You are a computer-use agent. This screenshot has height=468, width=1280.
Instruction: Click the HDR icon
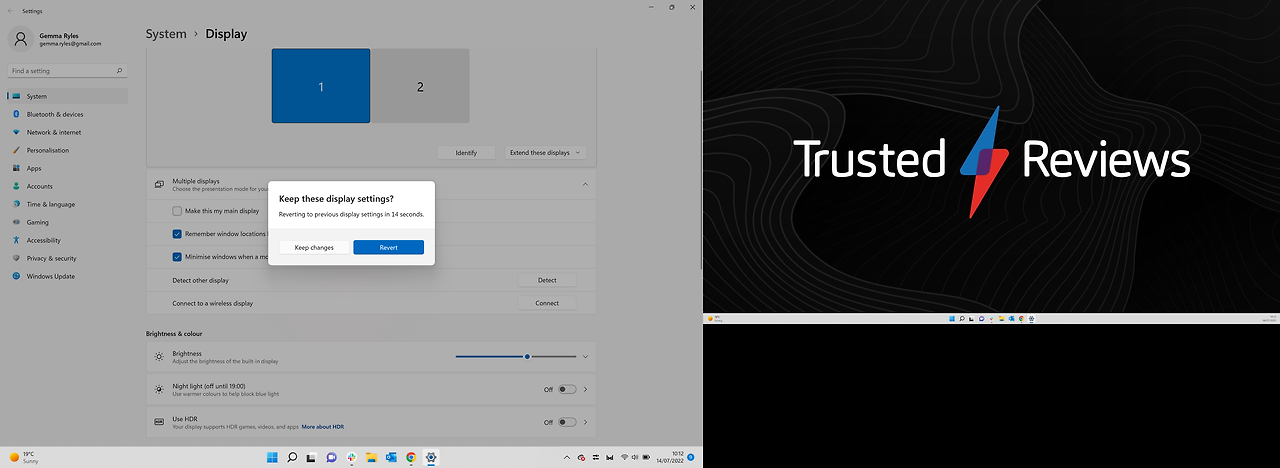pos(159,422)
